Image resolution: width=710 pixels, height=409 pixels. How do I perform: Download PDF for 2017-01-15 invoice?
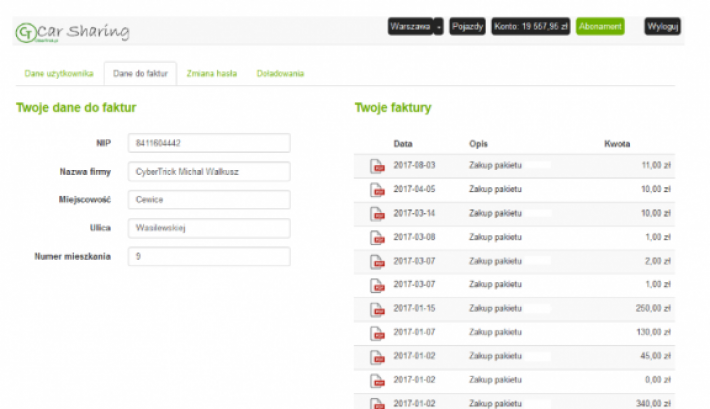pyautogui.click(x=378, y=310)
